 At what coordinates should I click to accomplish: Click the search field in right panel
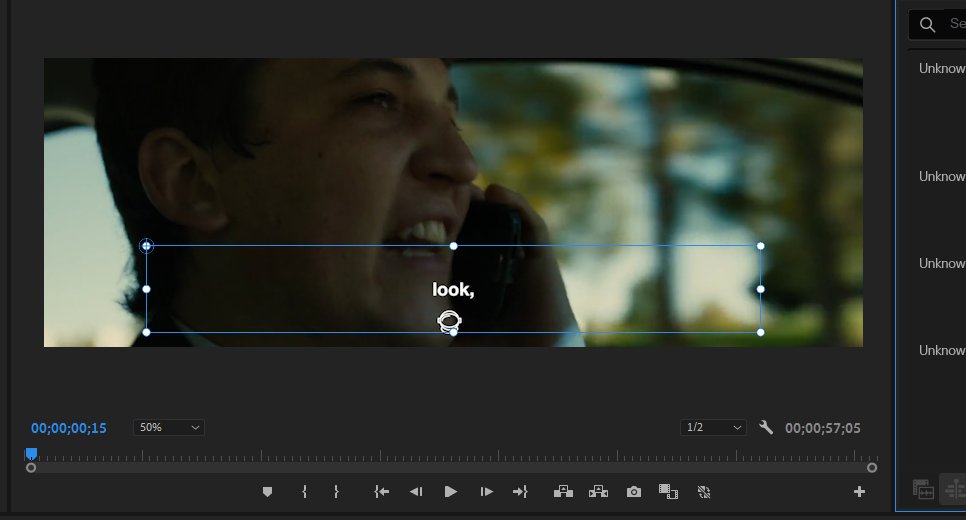pyautogui.click(x=937, y=25)
